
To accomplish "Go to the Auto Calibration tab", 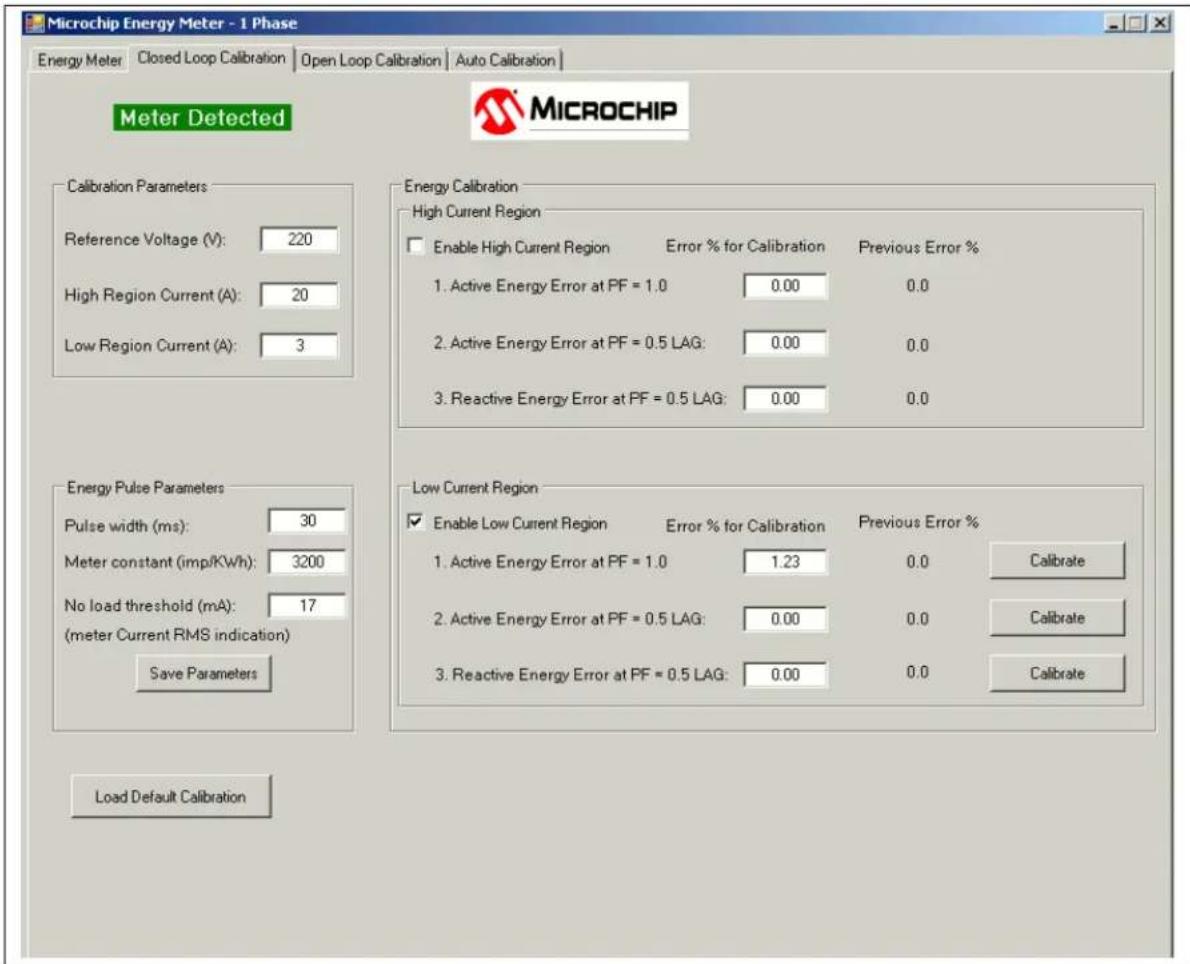I will click(x=505, y=60).
